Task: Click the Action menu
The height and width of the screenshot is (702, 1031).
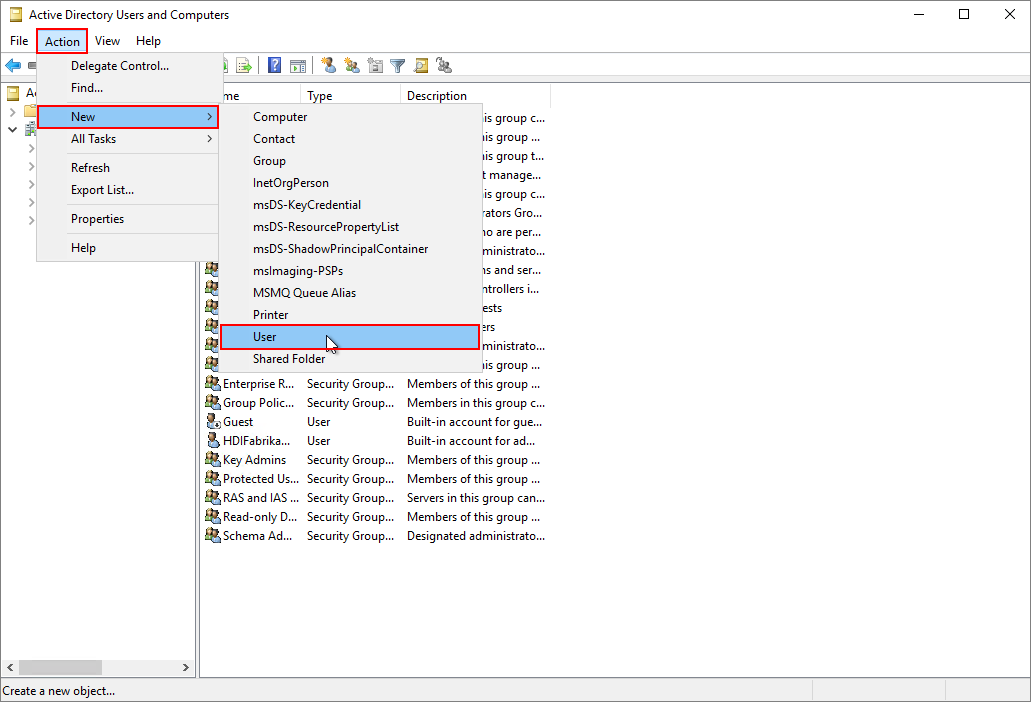Action: (62, 41)
